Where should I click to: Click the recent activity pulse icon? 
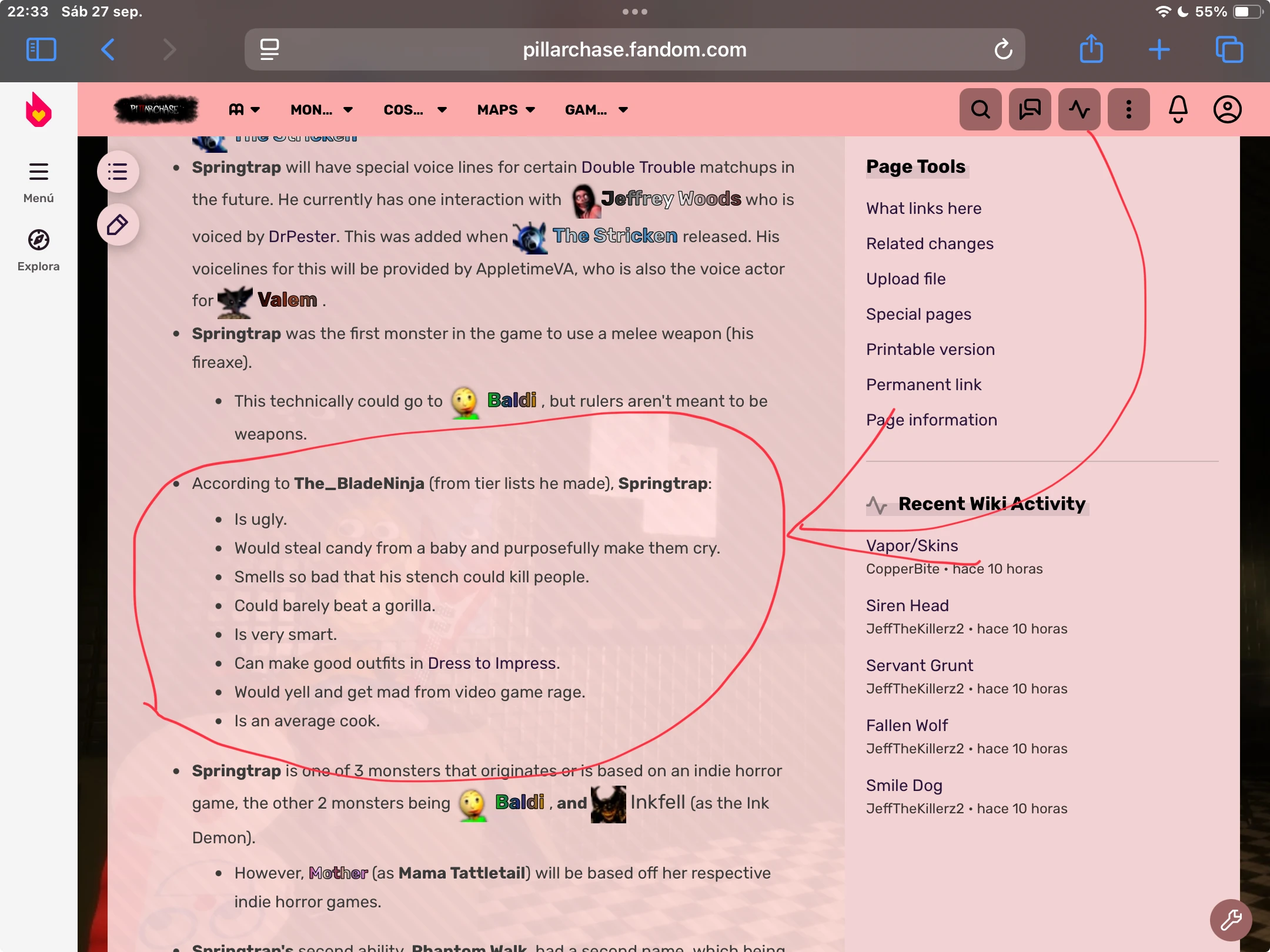click(x=1079, y=109)
